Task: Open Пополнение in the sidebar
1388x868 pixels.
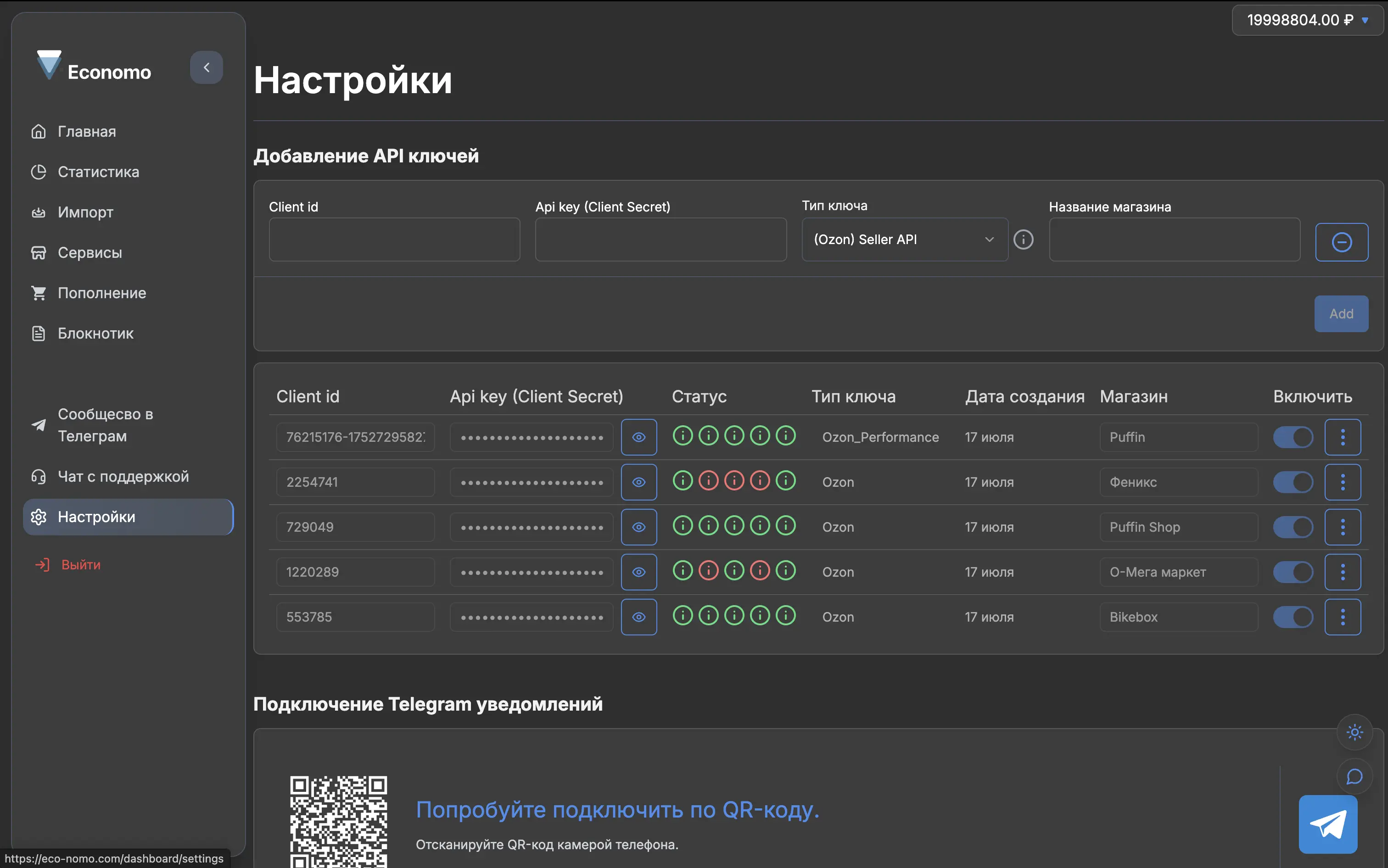Action: point(129,293)
